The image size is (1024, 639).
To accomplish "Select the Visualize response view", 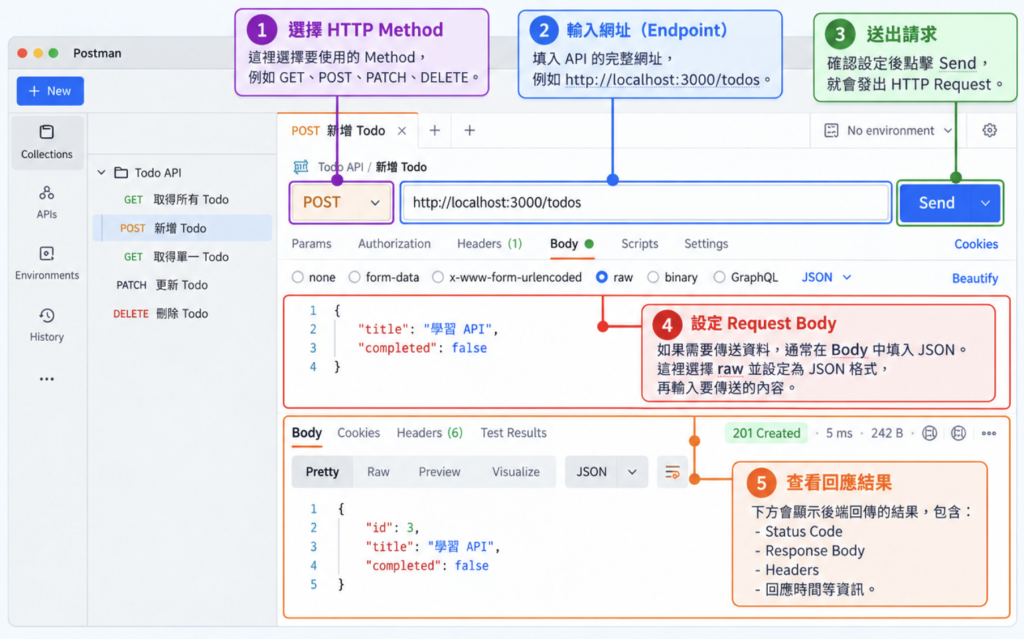I will coord(516,472).
